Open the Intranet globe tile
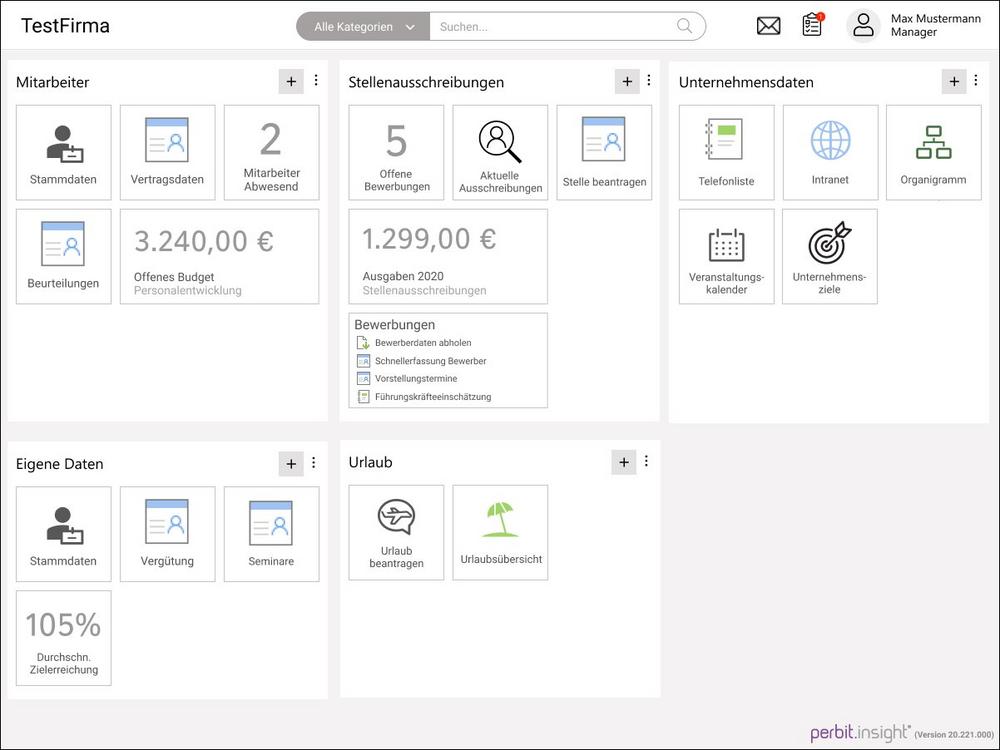Viewport: 1000px width, 750px height. coord(830,152)
